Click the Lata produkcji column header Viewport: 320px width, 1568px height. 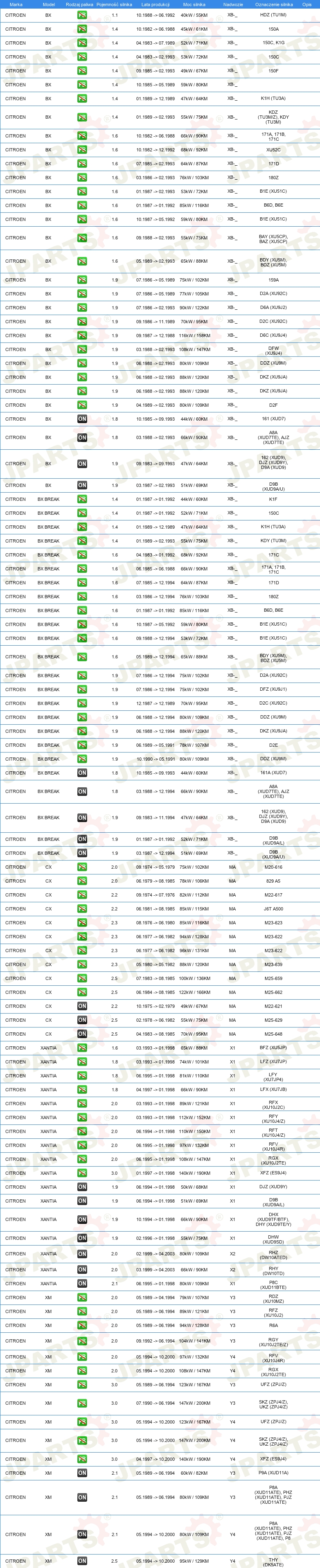click(x=155, y=4)
